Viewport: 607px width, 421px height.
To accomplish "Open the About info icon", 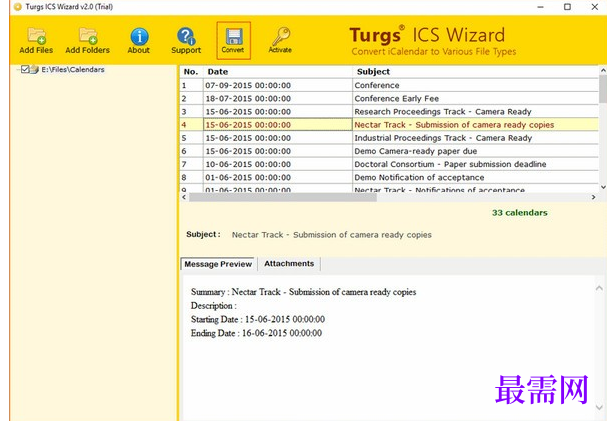I will pos(139,37).
